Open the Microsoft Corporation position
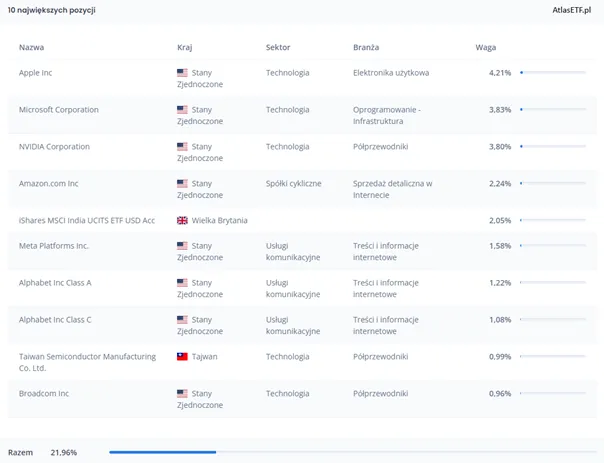Screen dimensions: 604x463 click(x=59, y=110)
